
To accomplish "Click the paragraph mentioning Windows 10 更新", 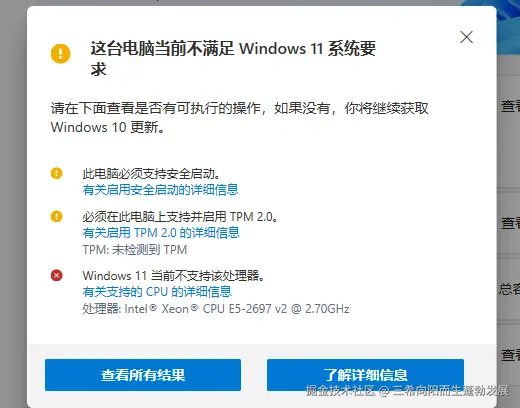I will click(x=239, y=117).
